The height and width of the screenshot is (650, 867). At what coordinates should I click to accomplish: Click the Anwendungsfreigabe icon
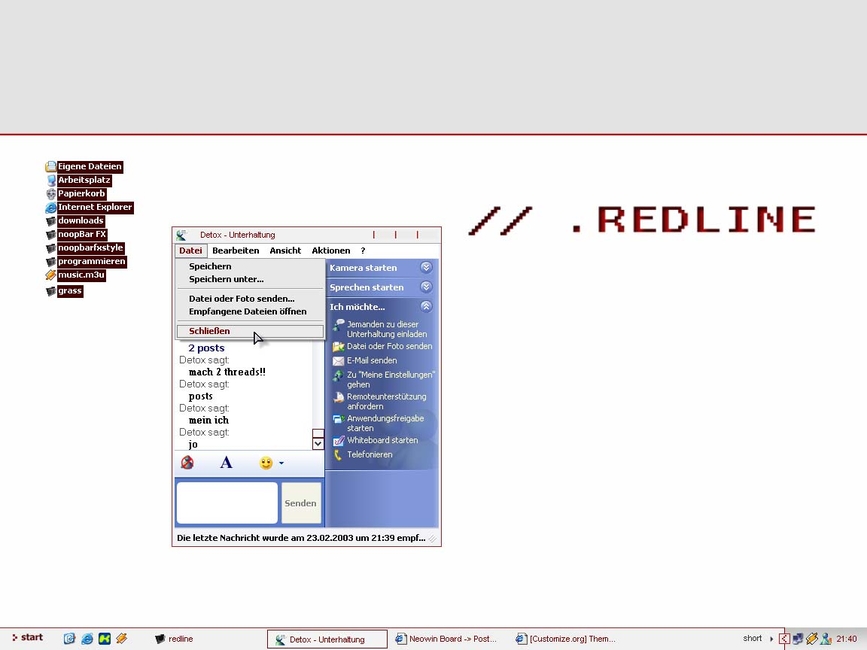coord(338,420)
